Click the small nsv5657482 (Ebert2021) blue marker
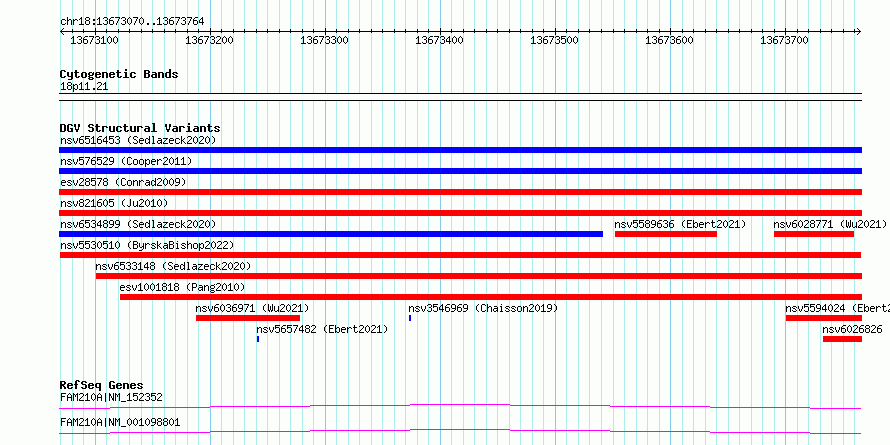890x445 pixels. tap(258, 339)
